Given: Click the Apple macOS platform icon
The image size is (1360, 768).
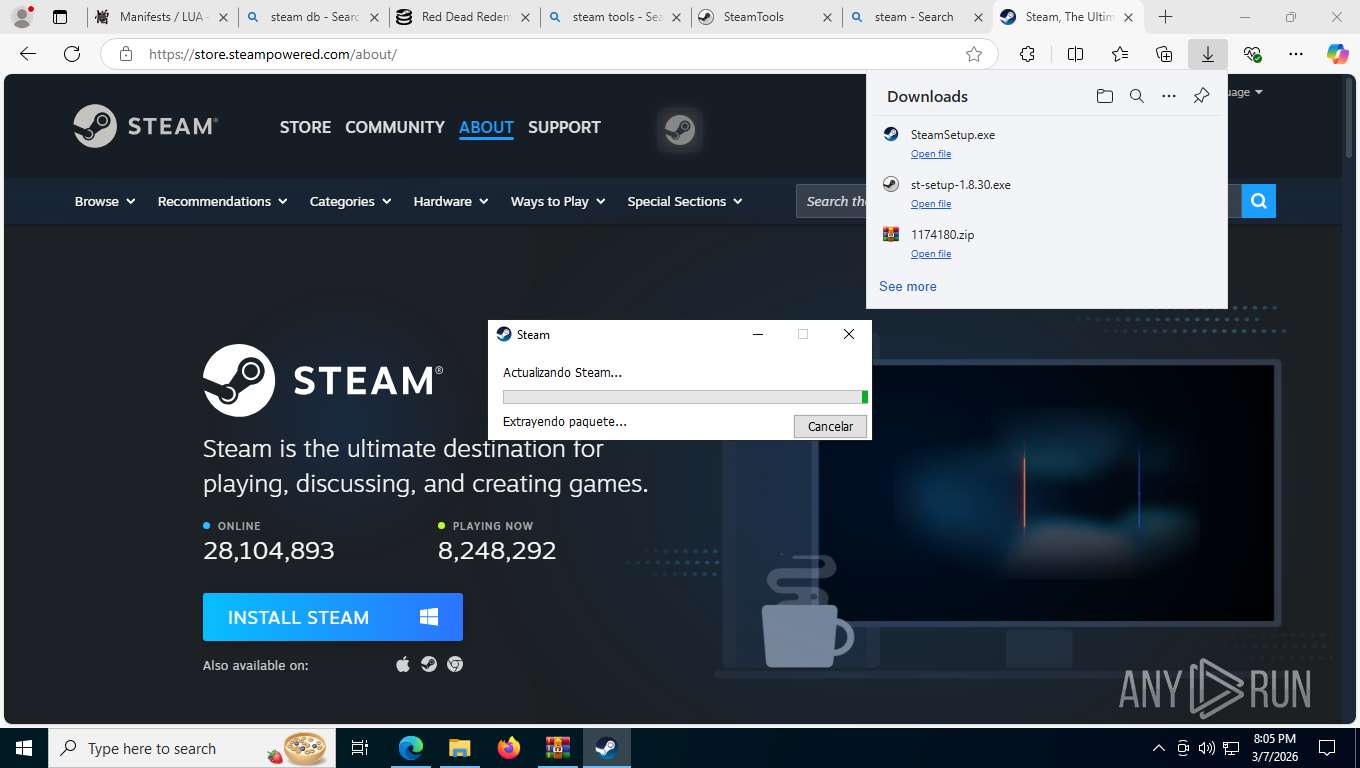Looking at the screenshot, I should [x=403, y=664].
